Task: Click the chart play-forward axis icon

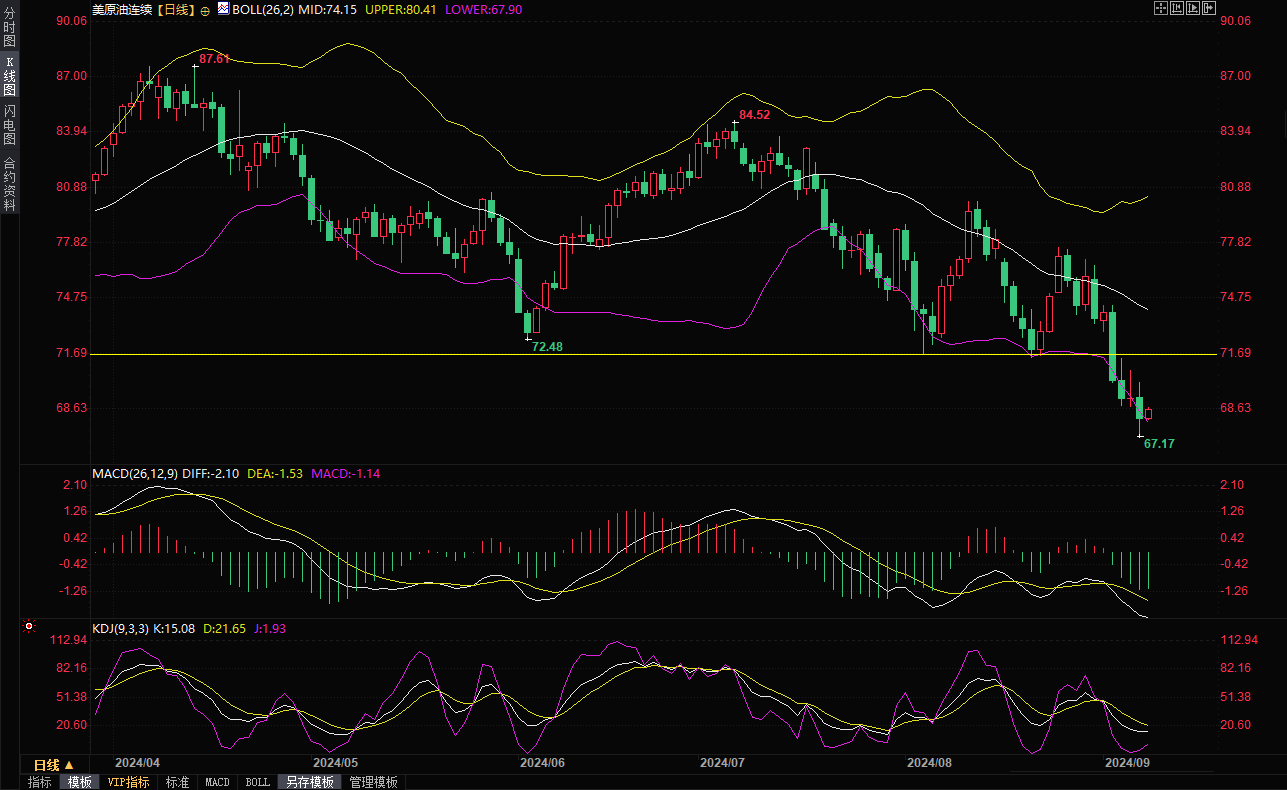Action: tap(1192, 9)
